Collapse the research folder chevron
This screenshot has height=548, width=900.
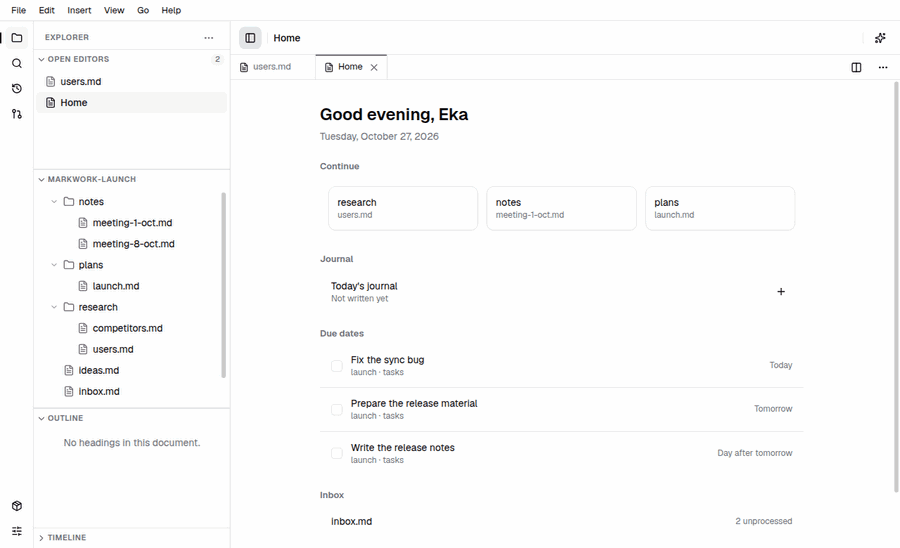(x=54, y=307)
